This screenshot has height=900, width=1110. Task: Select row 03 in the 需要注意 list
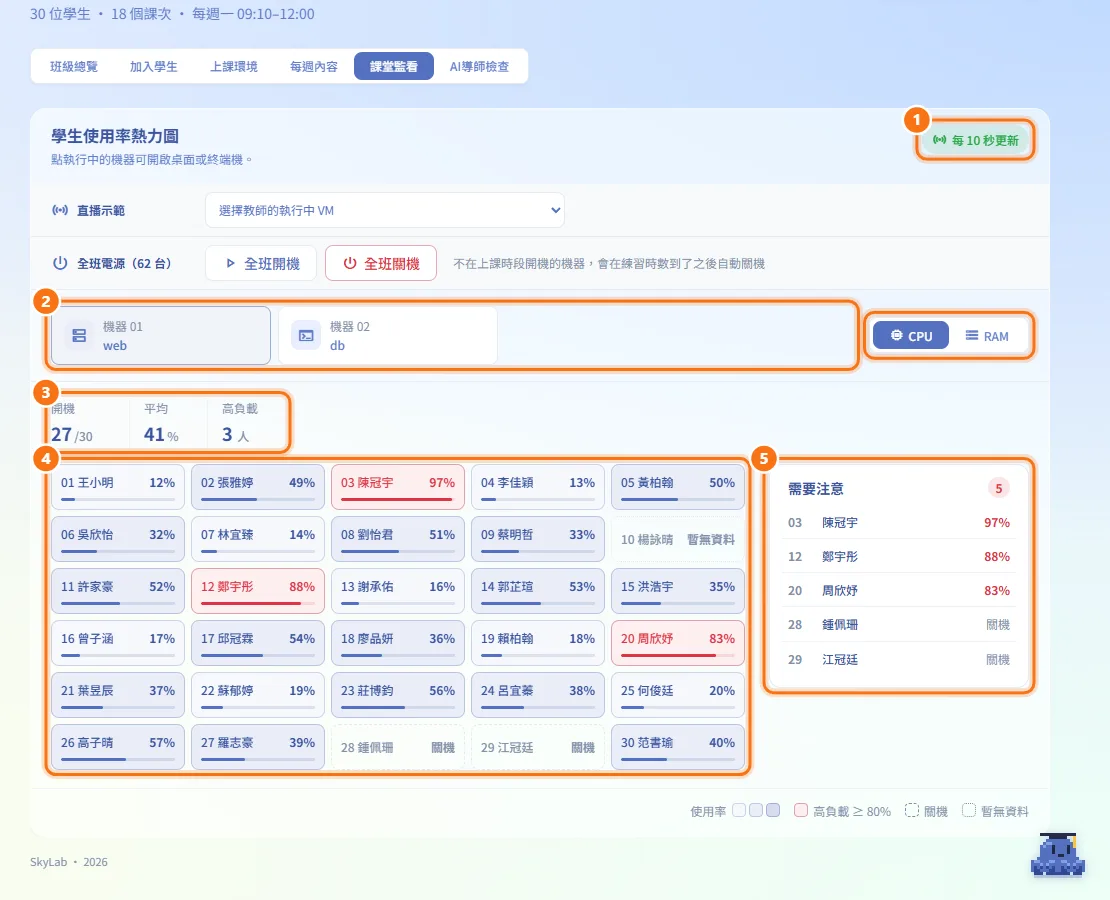898,523
